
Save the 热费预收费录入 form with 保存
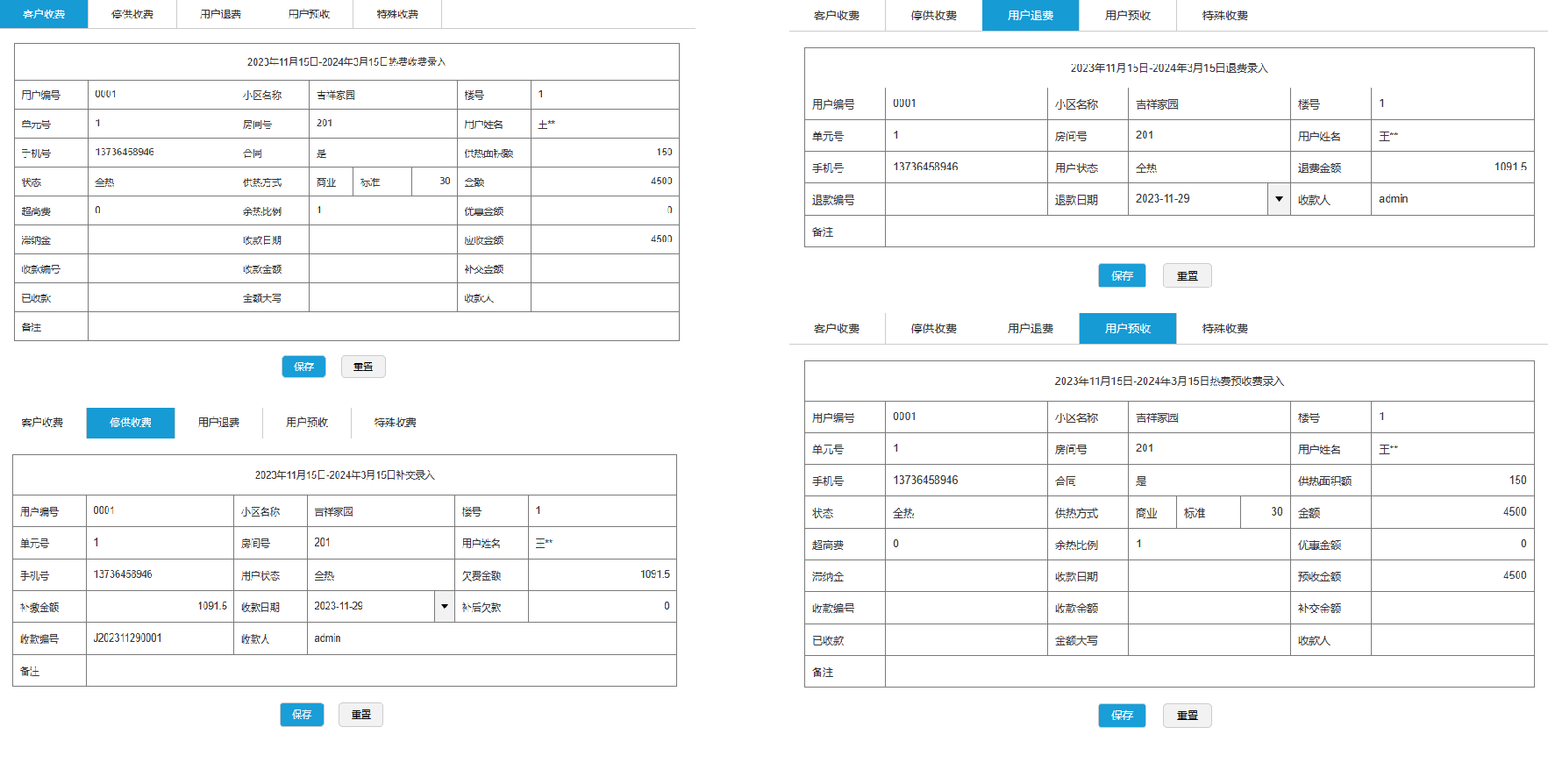click(1122, 716)
